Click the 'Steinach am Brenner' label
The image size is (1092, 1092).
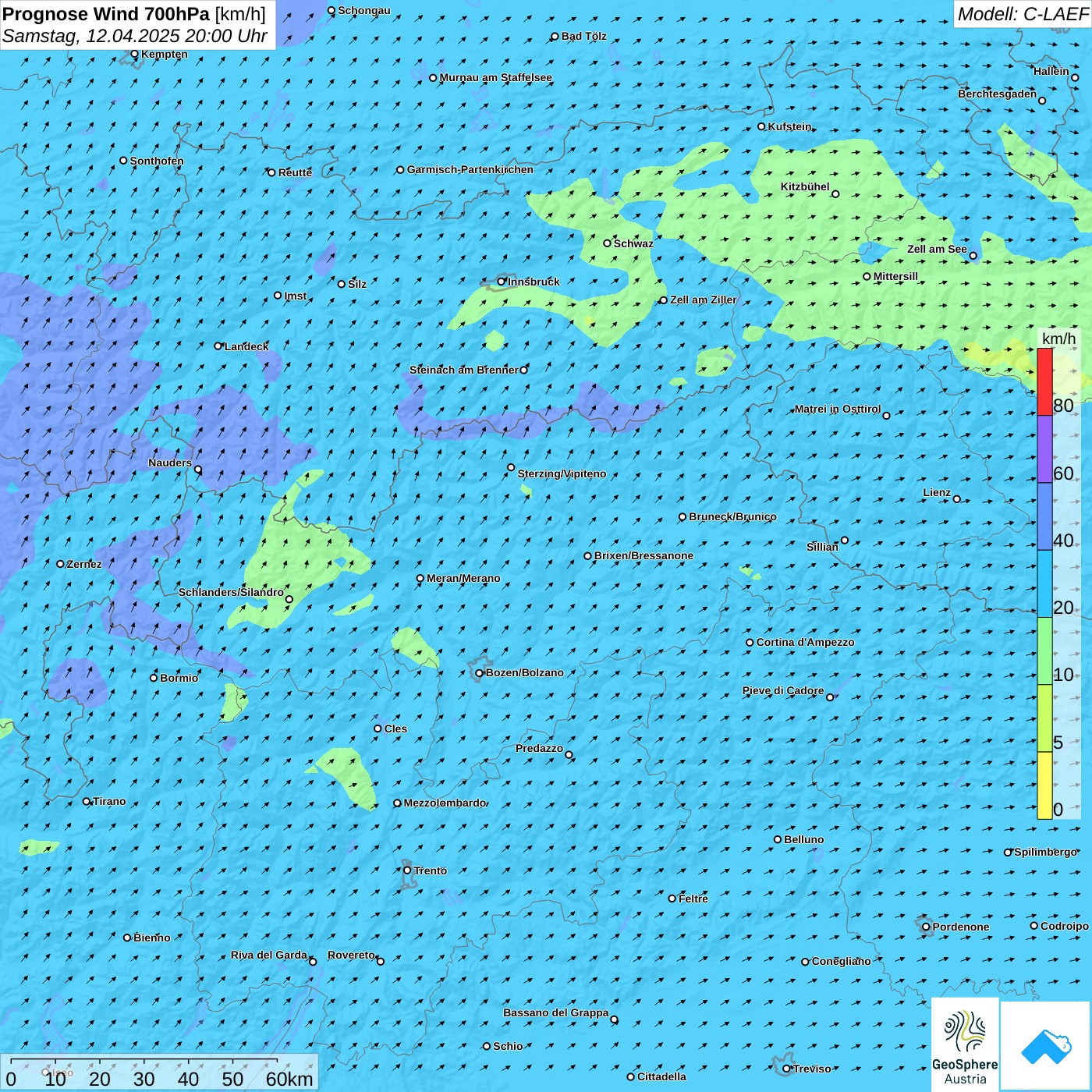click(464, 370)
